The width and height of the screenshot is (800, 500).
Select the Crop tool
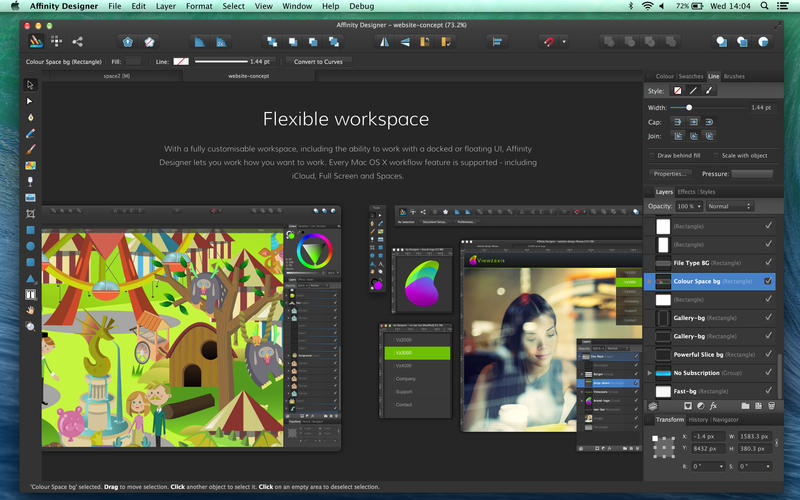[x=30, y=214]
